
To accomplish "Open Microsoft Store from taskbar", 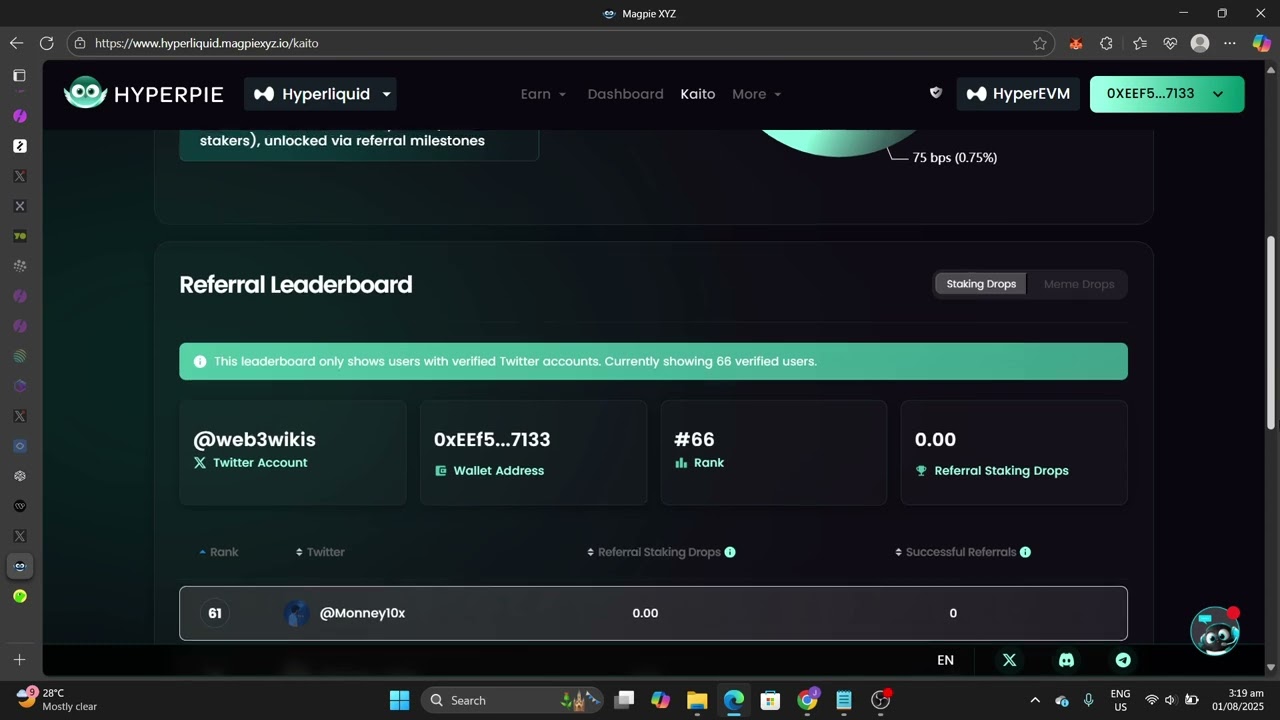I will click(770, 700).
